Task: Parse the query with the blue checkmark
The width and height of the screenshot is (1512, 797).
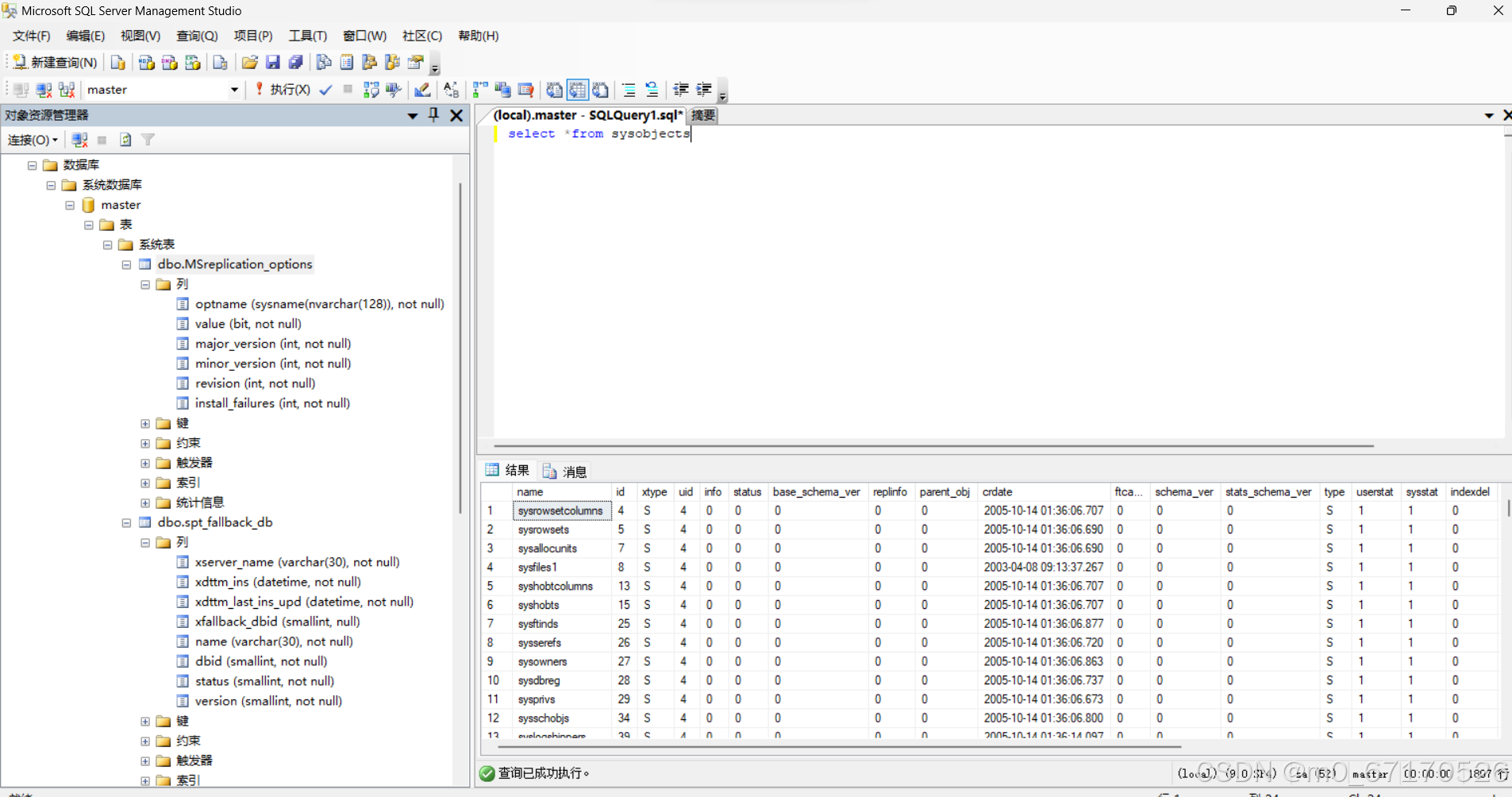Action: pyautogui.click(x=325, y=90)
